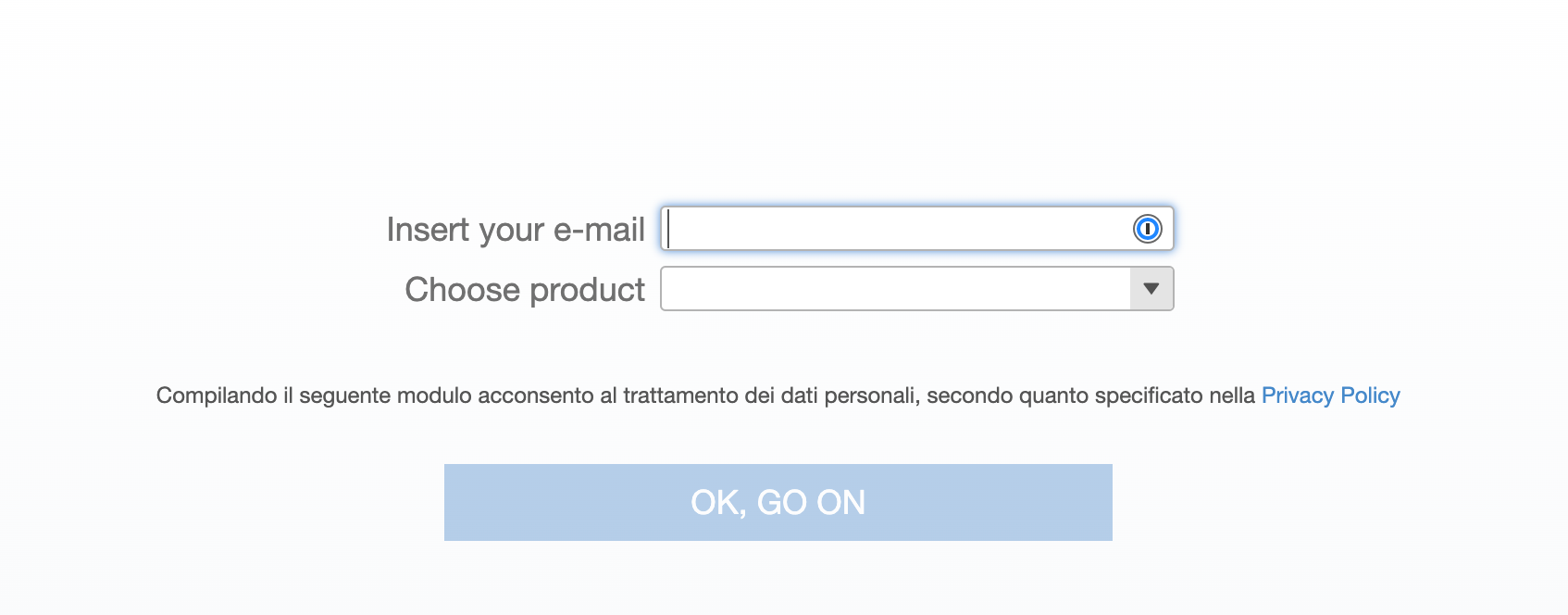Click the "Insert your e-mail" label
Viewport: 1568px width, 615px height.
tap(516, 230)
